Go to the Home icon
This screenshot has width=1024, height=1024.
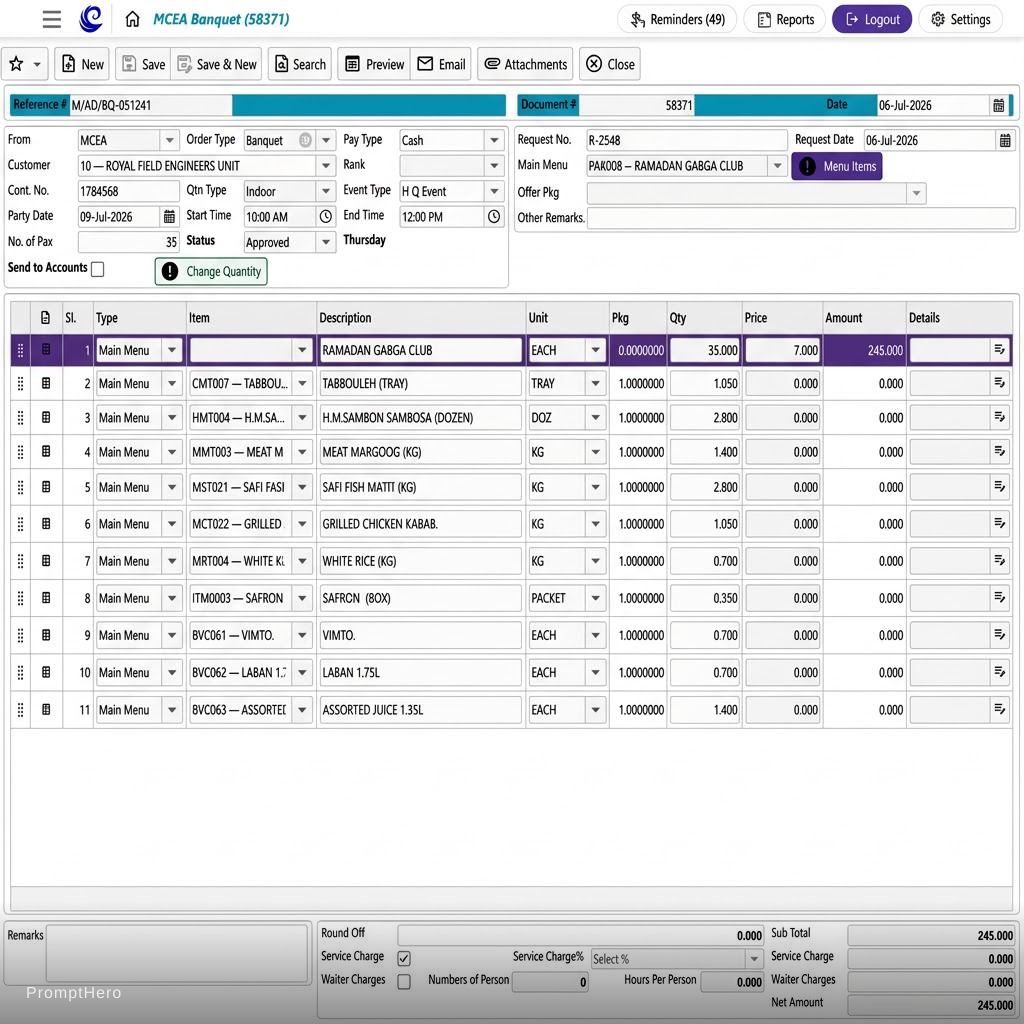pos(133,19)
